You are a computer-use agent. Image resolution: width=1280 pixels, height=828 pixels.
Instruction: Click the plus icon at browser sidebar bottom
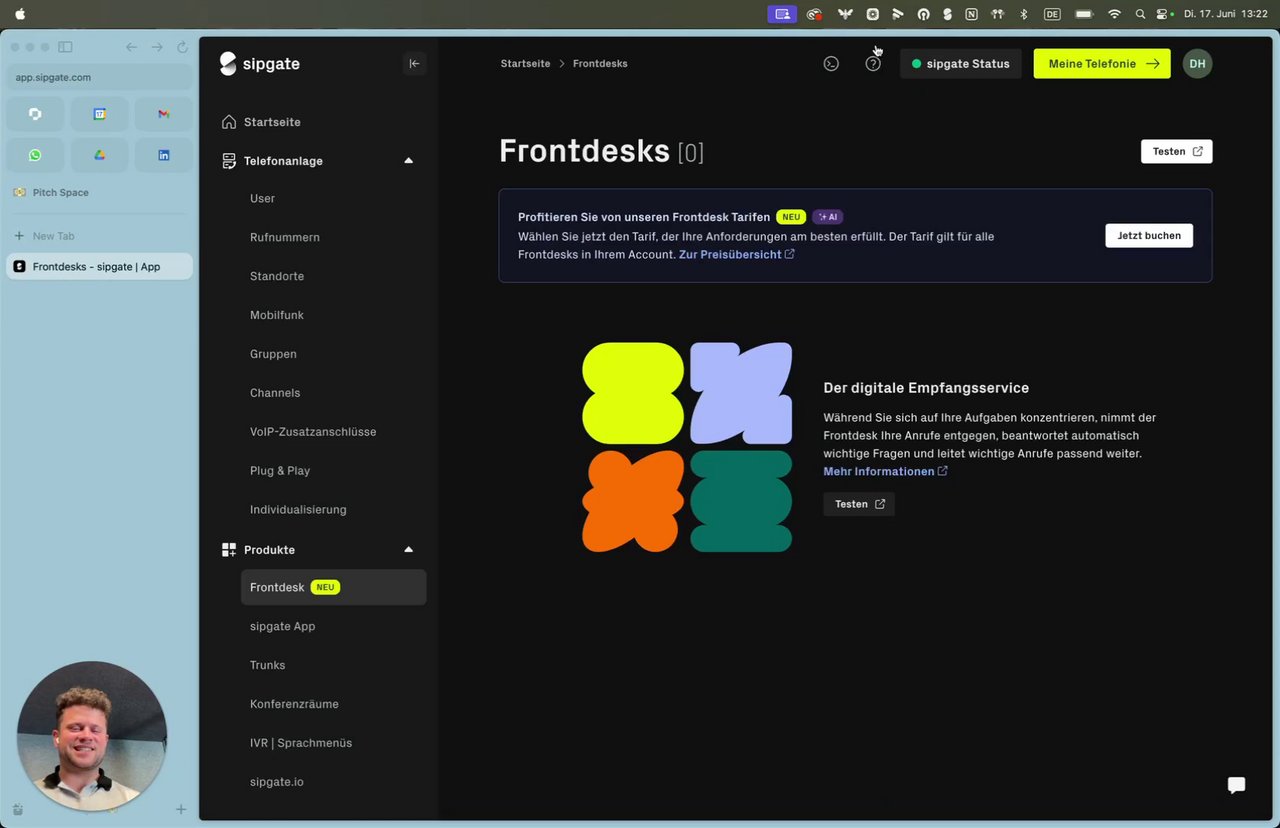click(x=181, y=809)
